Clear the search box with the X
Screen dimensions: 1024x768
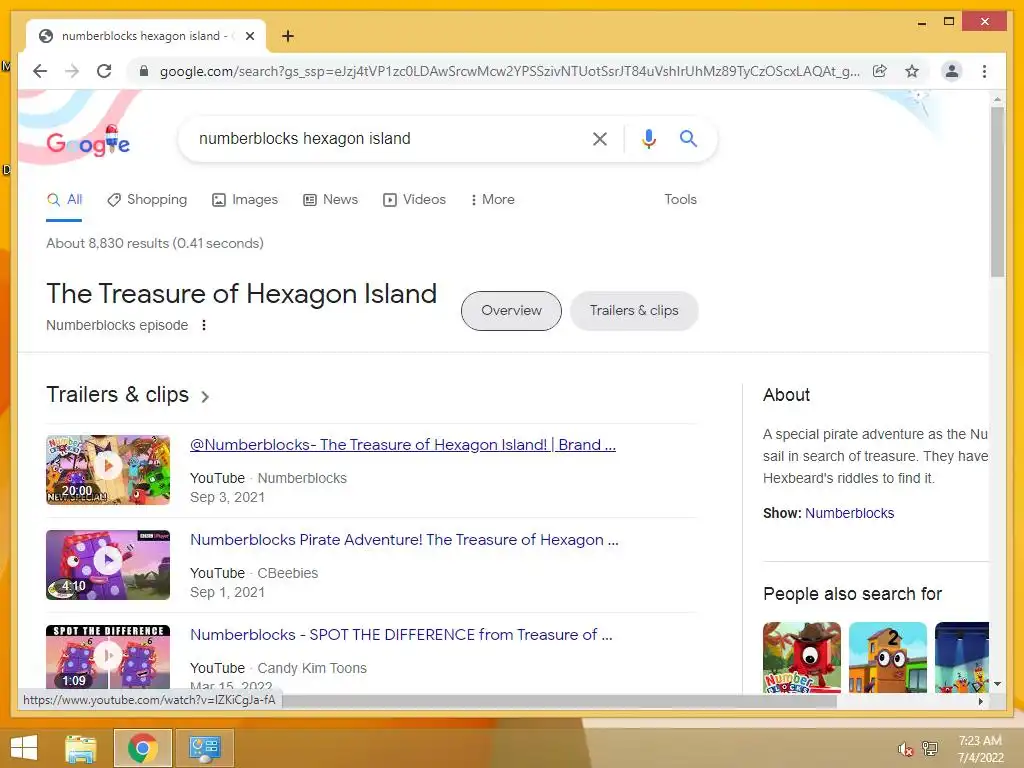(600, 138)
